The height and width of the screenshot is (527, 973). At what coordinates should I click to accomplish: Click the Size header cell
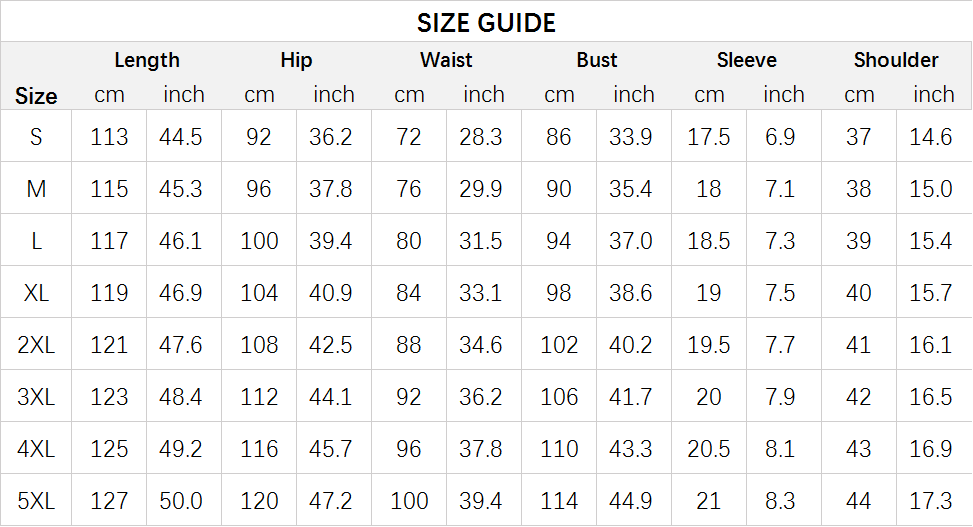click(x=36, y=96)
